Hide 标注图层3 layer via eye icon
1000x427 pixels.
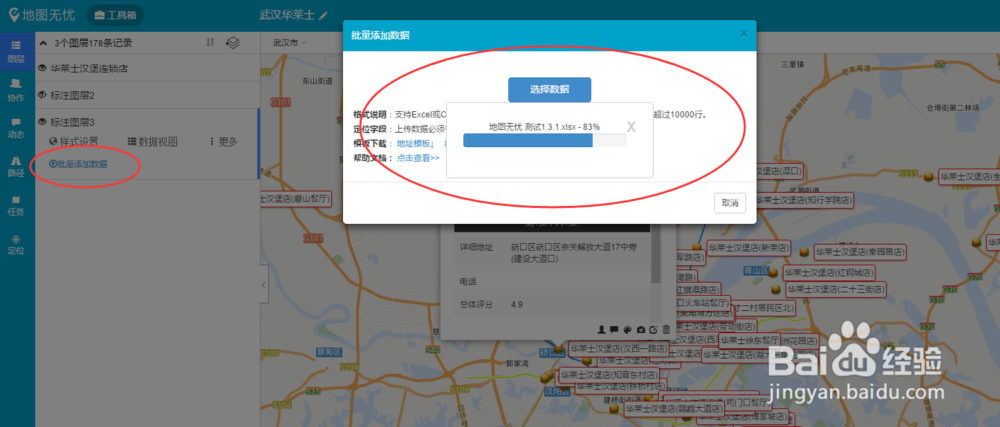pos(43,122)
